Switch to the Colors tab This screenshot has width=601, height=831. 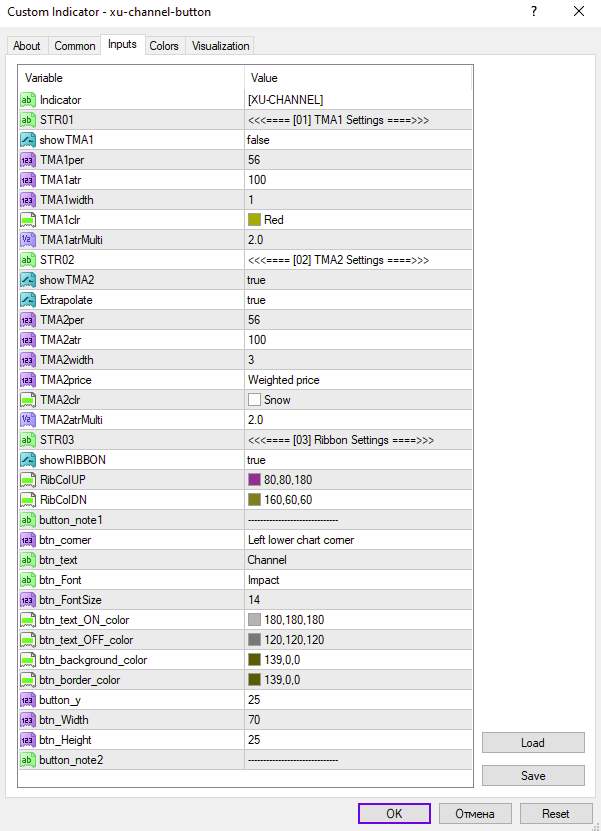pyautogui.click(x=164, y=46)
